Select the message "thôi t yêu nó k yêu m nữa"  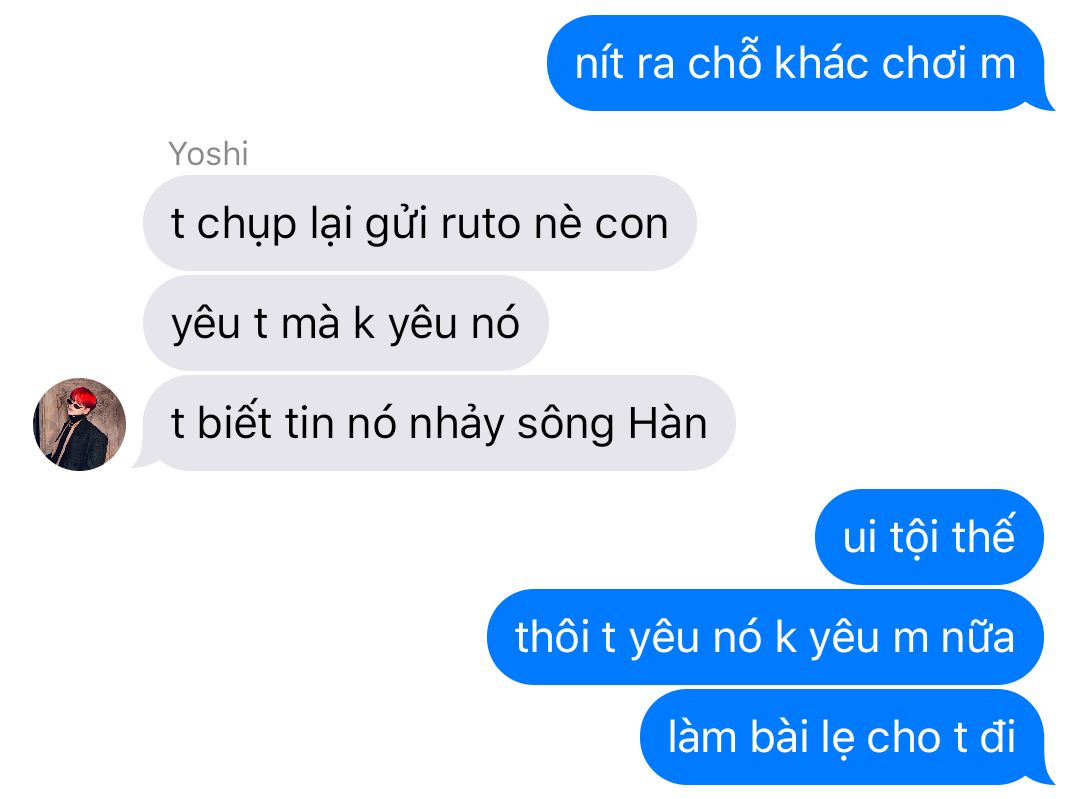pyautogui.click(x=765, y=637)
